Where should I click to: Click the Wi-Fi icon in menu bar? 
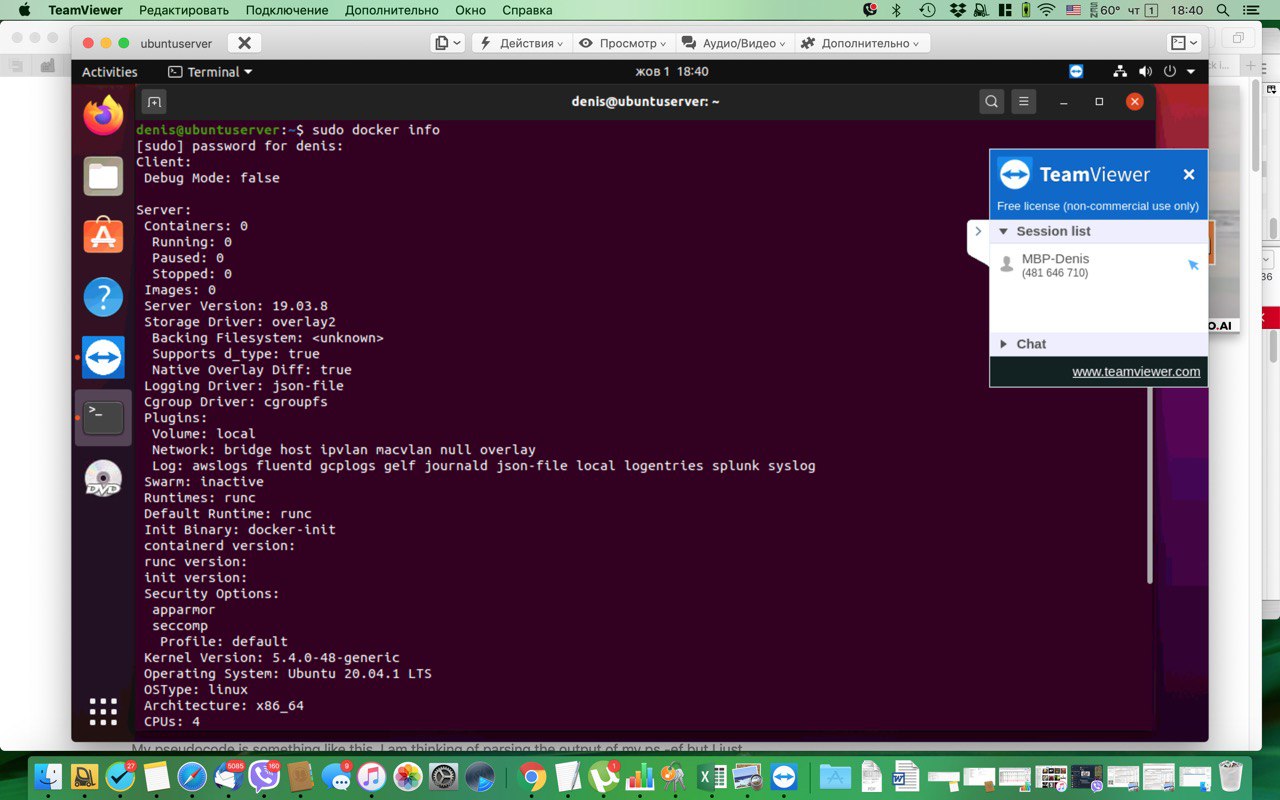[x=1046, y=10]
